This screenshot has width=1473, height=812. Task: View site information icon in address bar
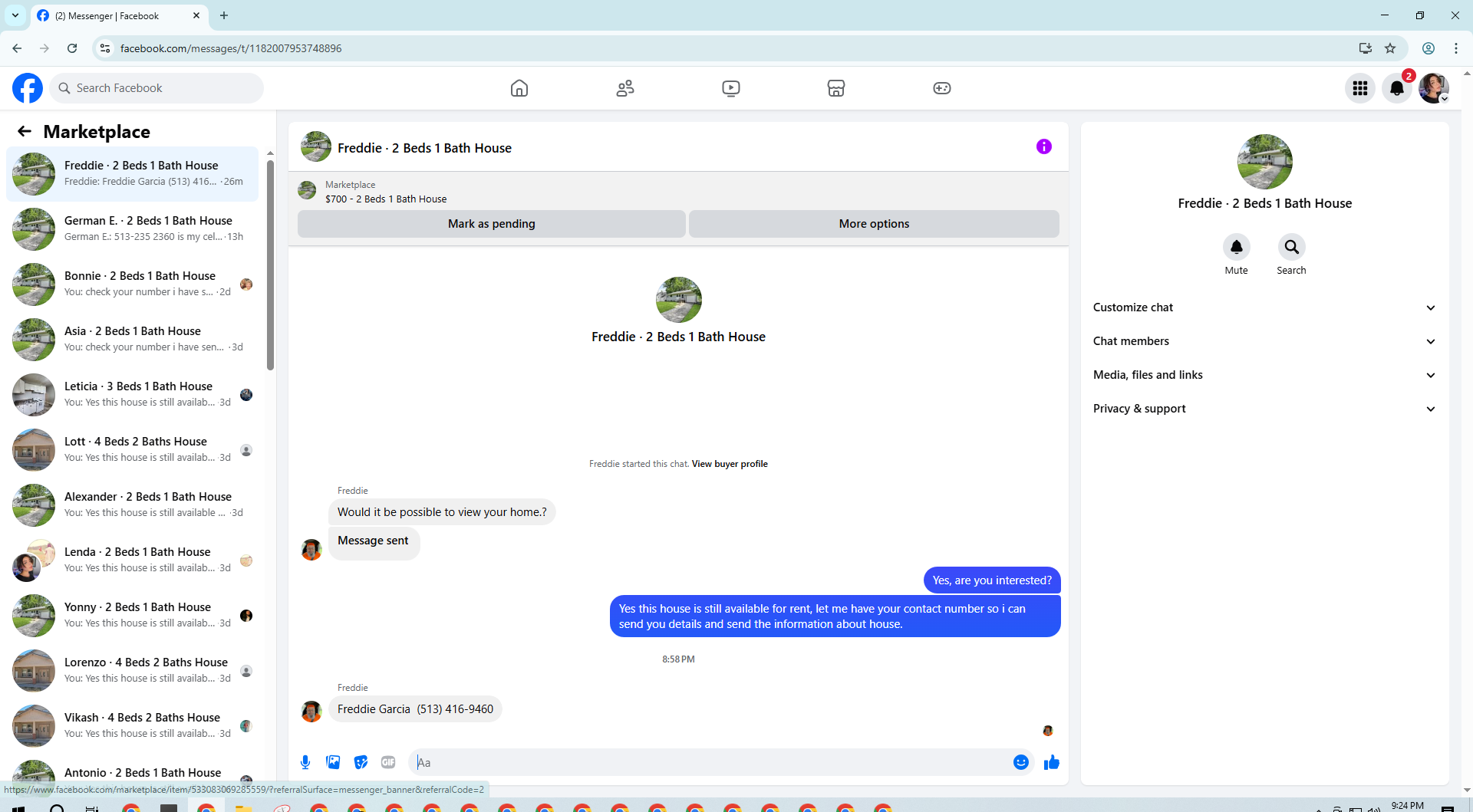pos(105,48)
